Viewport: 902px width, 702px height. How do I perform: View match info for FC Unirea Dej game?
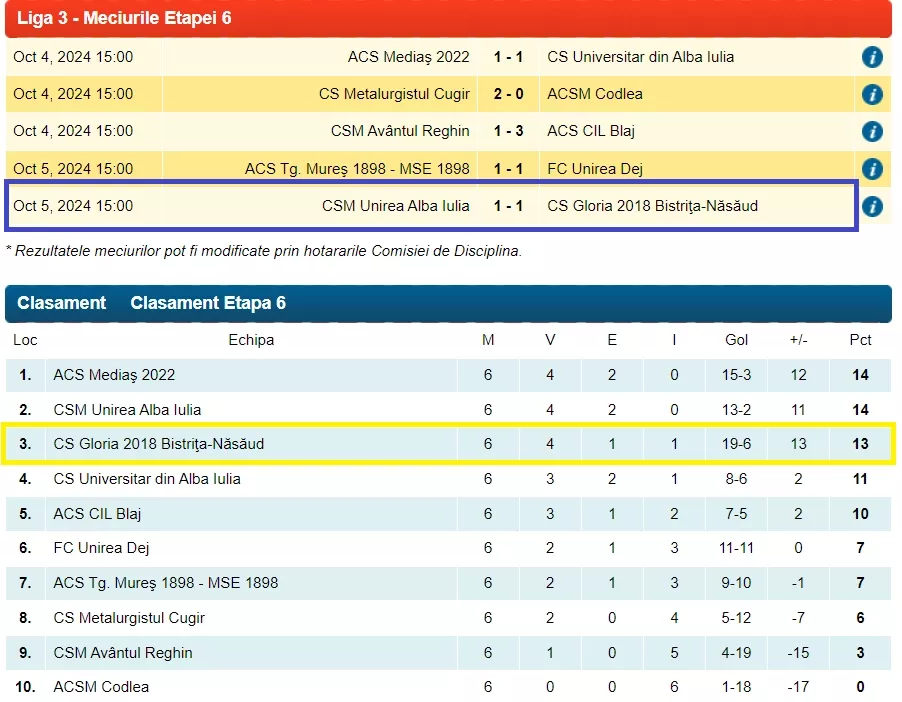[872, 169]
